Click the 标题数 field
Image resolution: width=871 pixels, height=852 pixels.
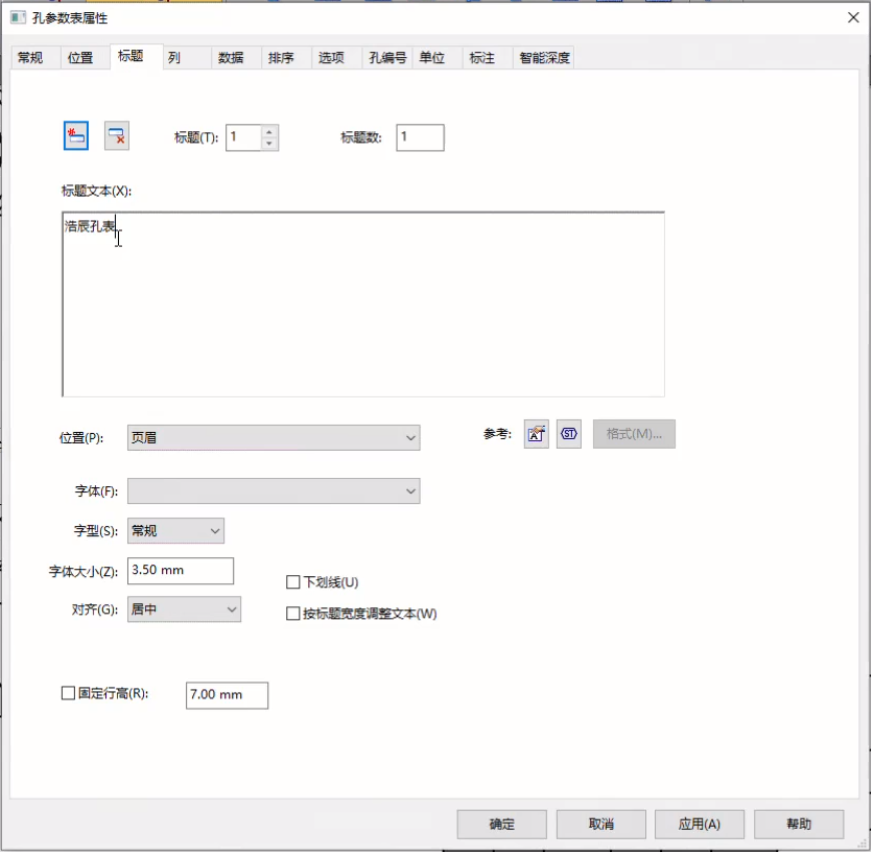pos(420,137)
